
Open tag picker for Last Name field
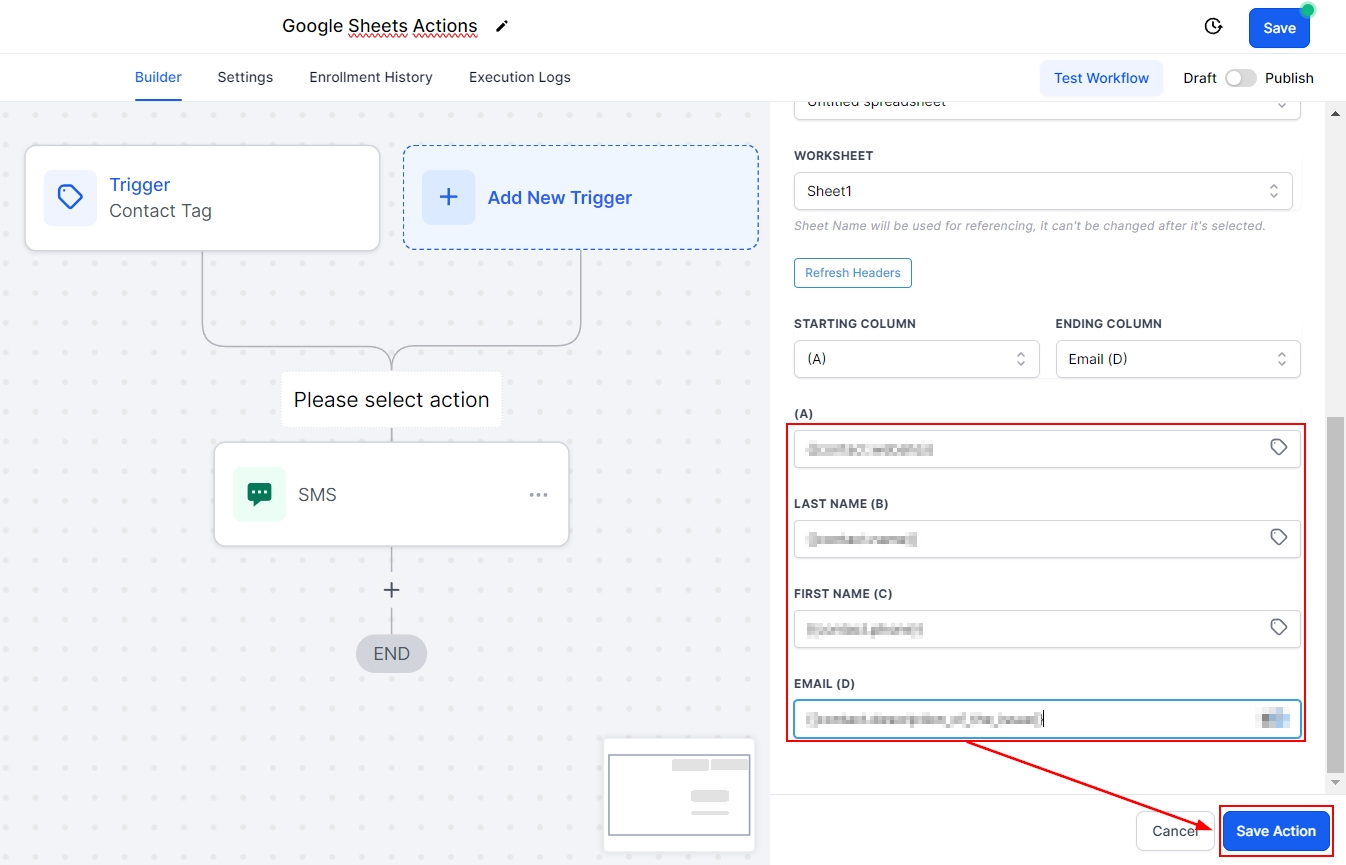point(1278,538)
